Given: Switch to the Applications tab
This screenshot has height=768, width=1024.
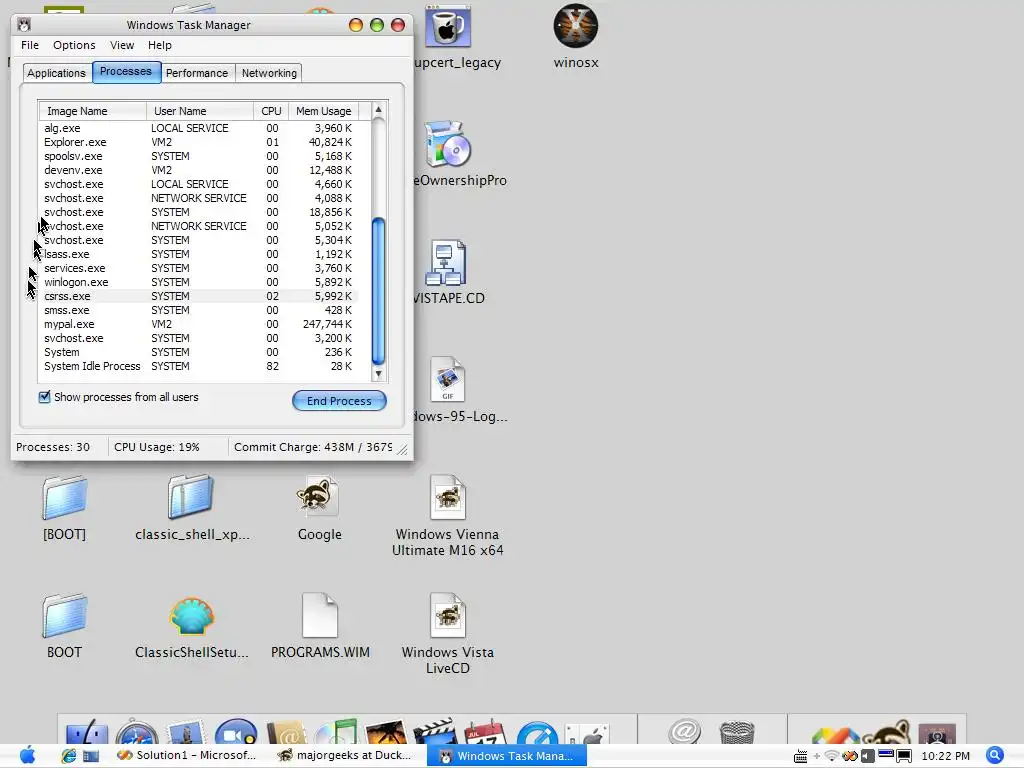Looking at the screenshot, I should pos(56,73).
